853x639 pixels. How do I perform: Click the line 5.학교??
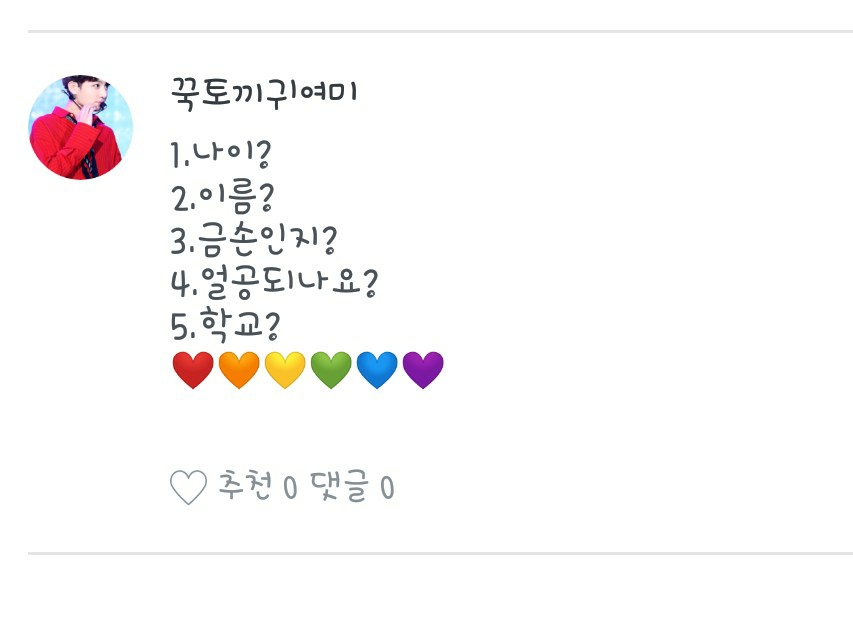coord(223,327)
